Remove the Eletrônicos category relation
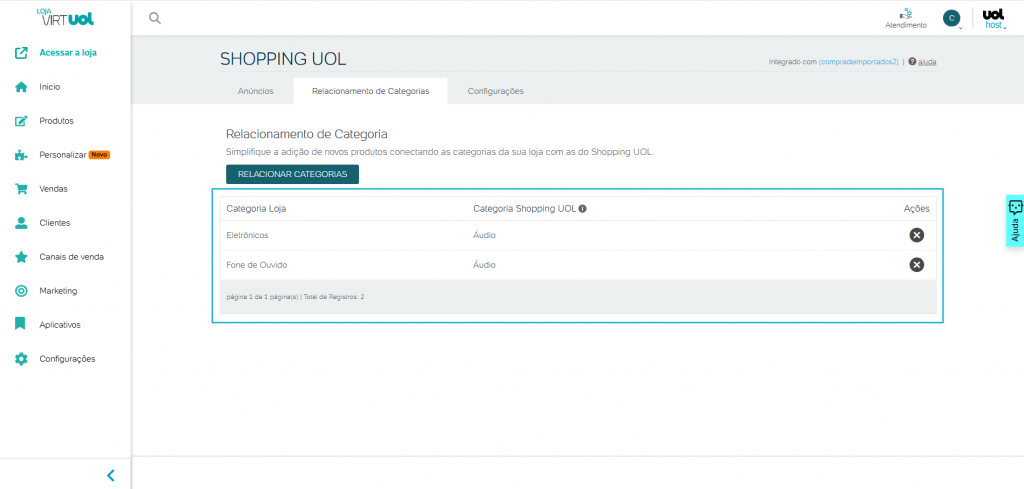This screenshot has height=489, width=1024. coord(917,235)
